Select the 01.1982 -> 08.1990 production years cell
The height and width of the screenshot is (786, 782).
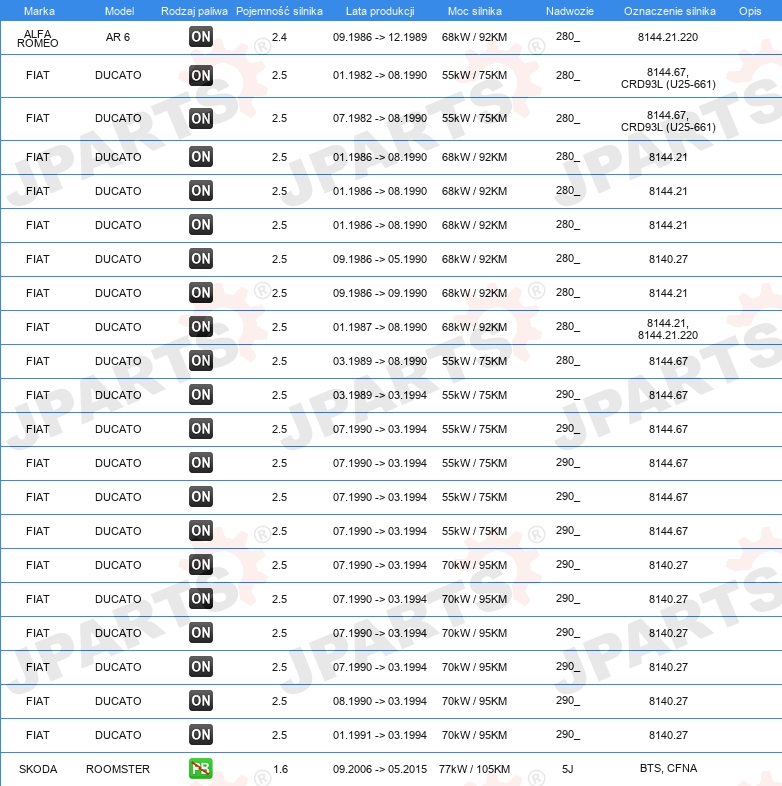click(380, 75)
